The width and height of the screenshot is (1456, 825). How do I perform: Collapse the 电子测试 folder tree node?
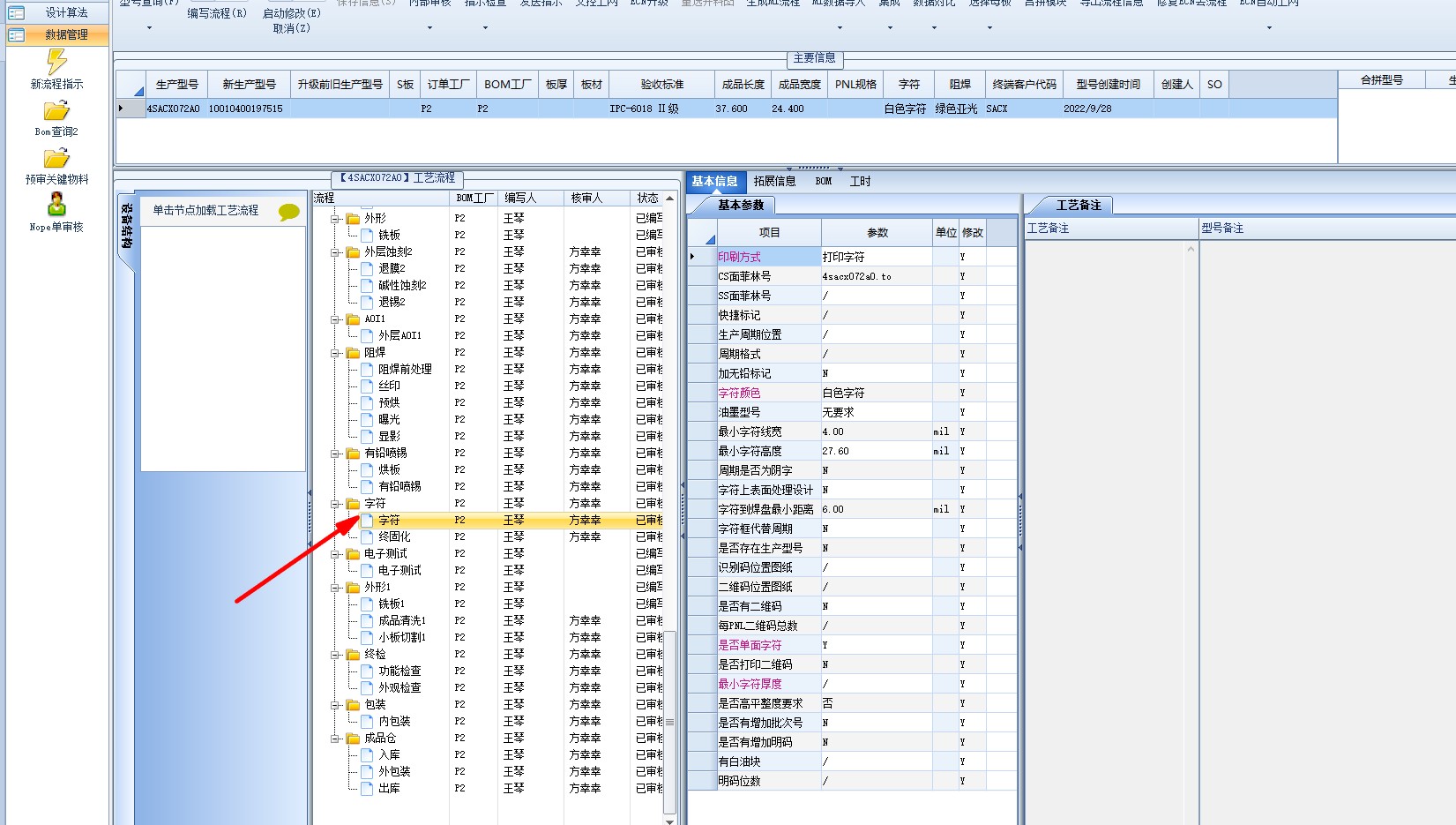(335, 553)
